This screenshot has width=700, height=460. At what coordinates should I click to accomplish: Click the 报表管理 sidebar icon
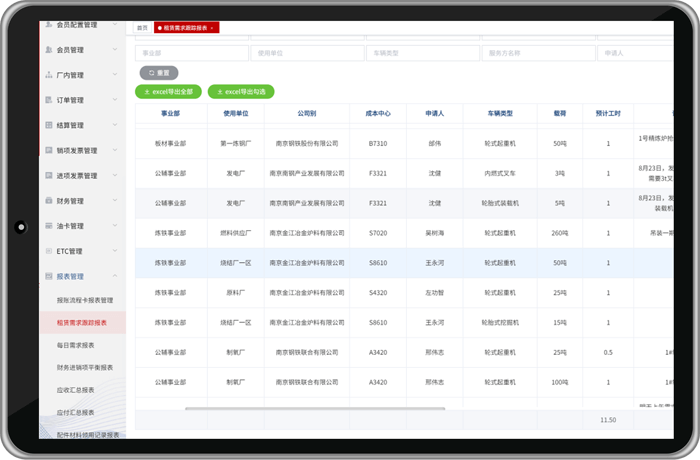[49, 276]
